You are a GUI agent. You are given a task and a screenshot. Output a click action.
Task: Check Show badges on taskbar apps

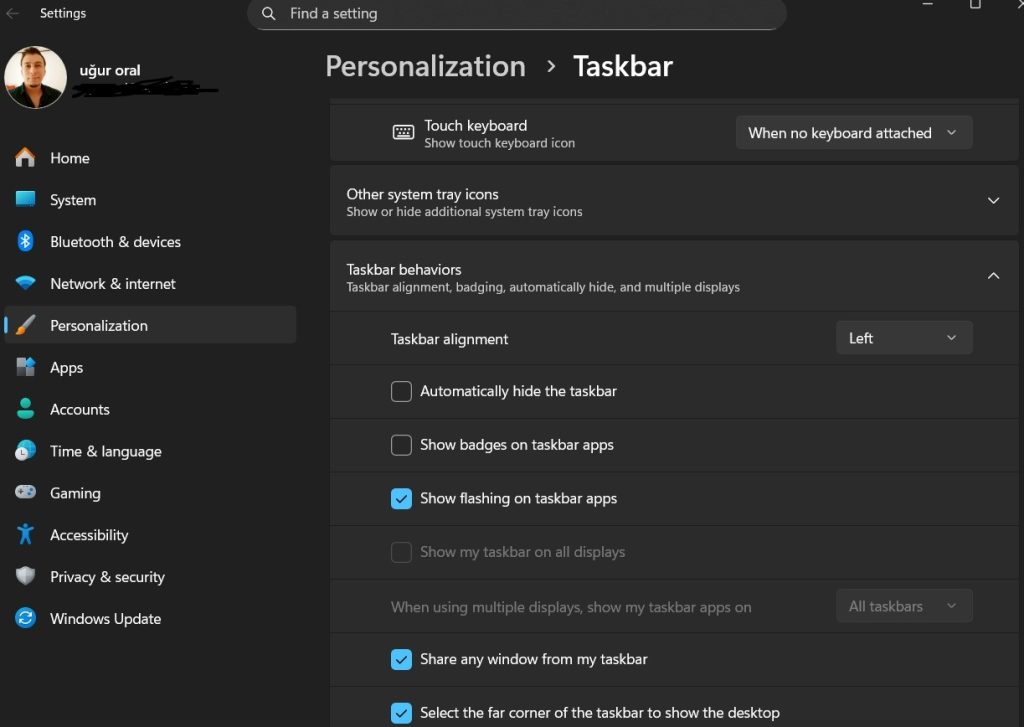[401, 444]
